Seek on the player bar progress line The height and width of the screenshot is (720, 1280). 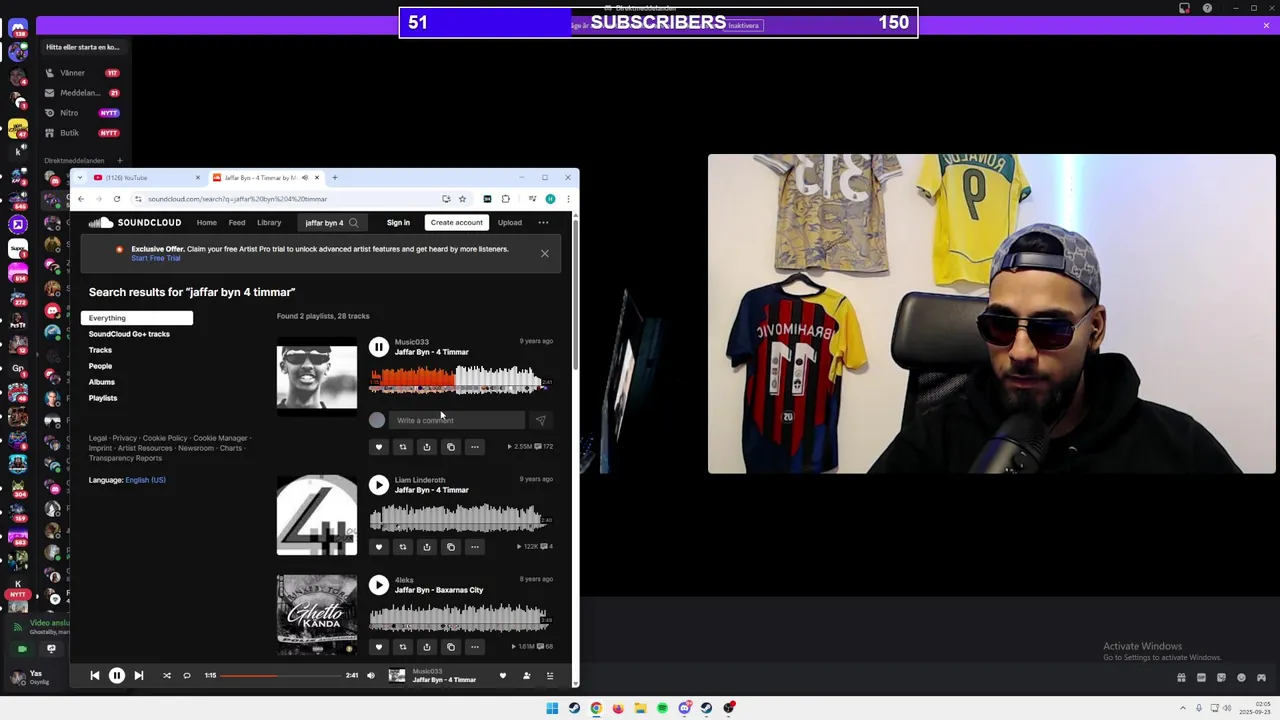coord(281,676)
